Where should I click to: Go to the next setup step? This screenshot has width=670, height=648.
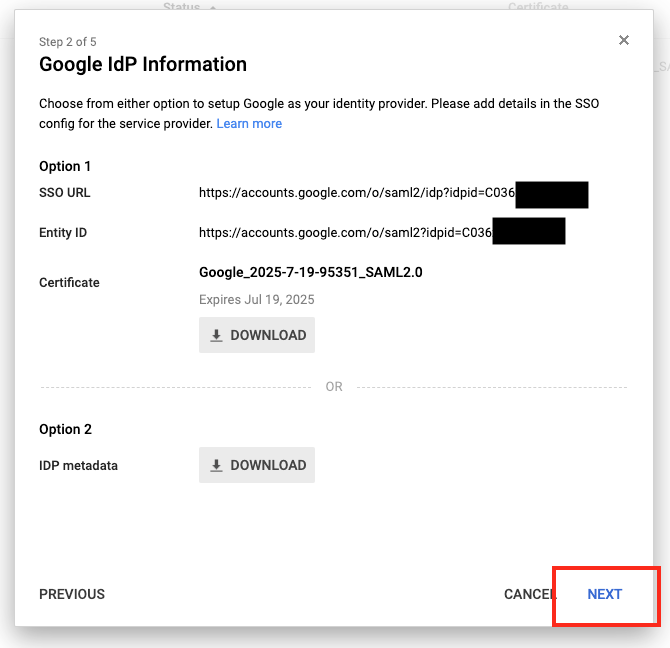point(604,594)
